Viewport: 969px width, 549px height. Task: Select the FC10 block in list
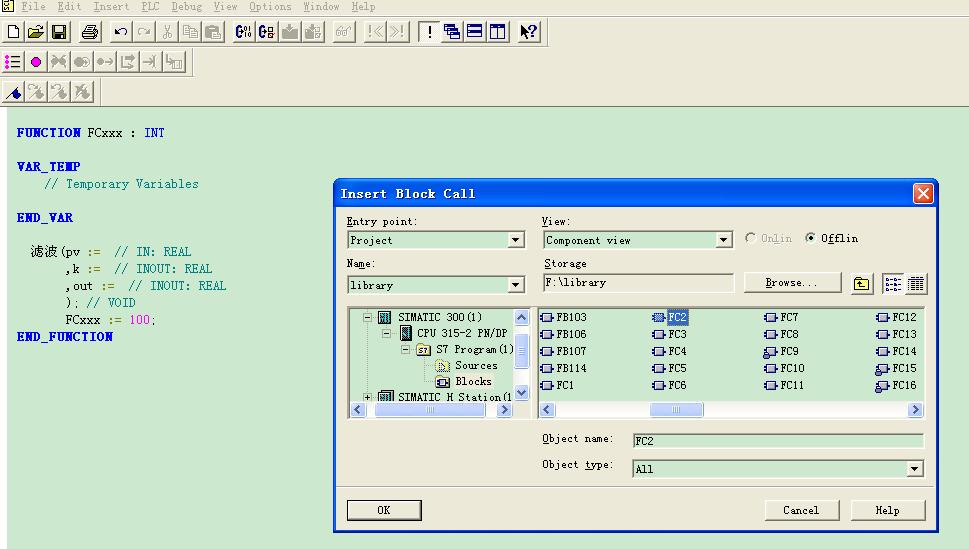tap(791, 368)
